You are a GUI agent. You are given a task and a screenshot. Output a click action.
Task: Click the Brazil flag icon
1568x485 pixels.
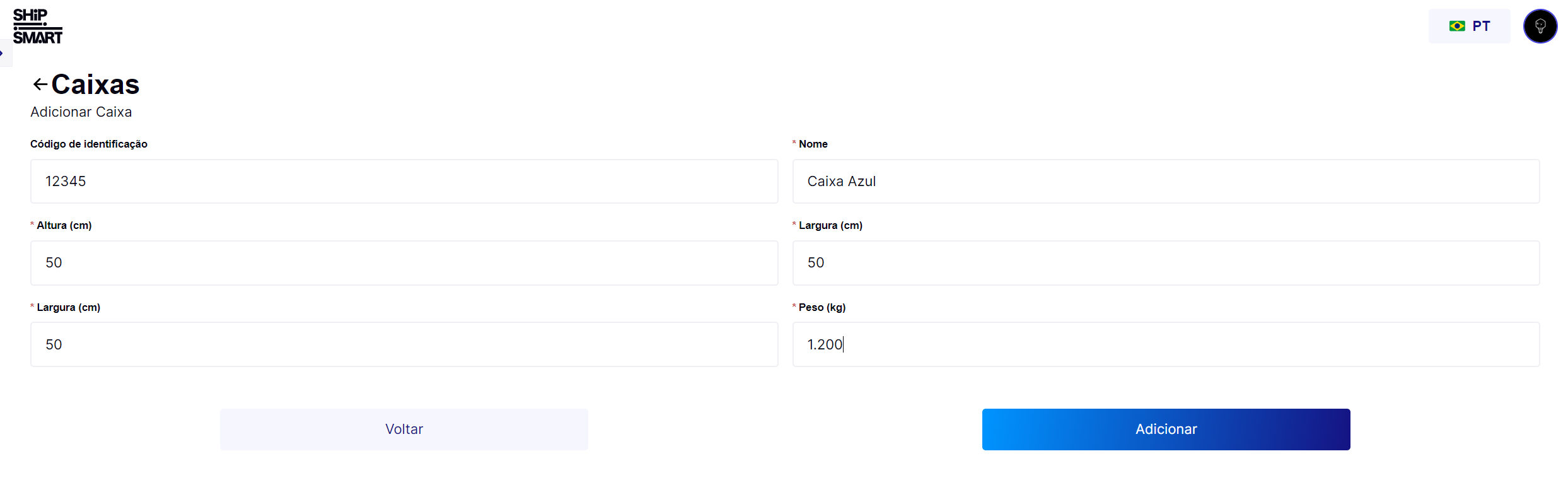coord(1456,26)
